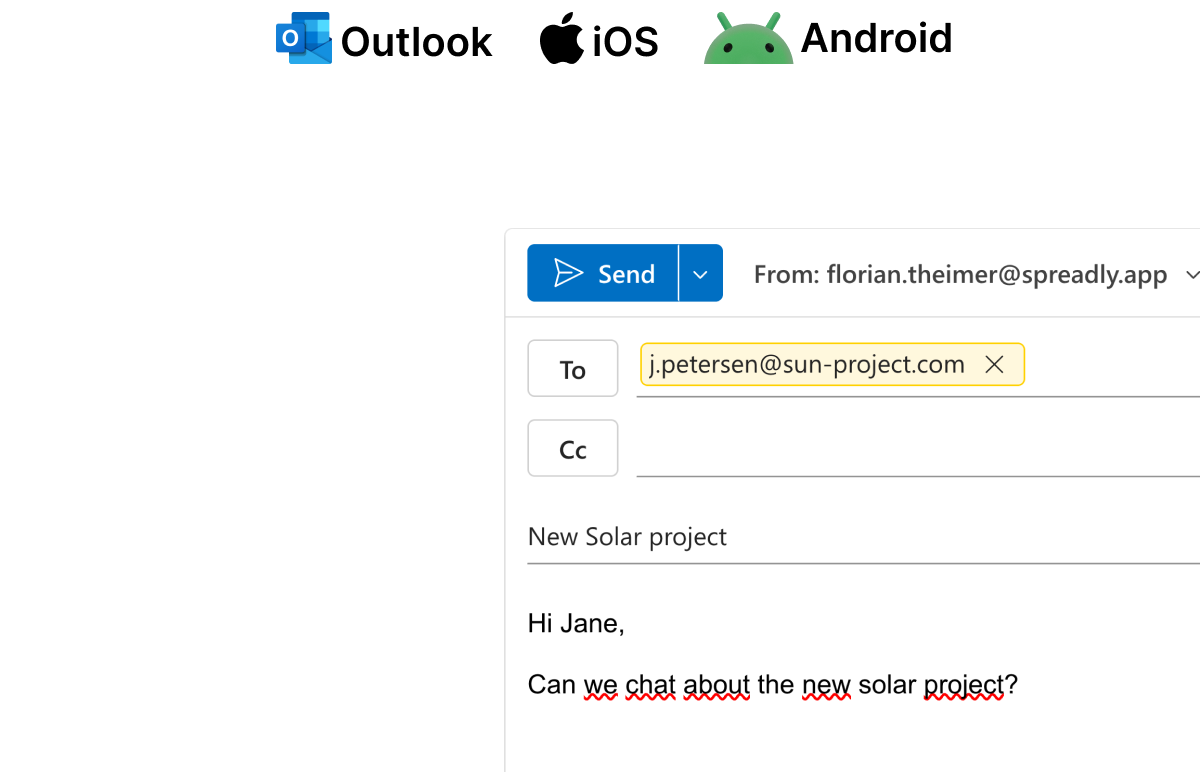Click the Apple iOS logo icon
Screen dimensions: 1200x772
point(562,38)
